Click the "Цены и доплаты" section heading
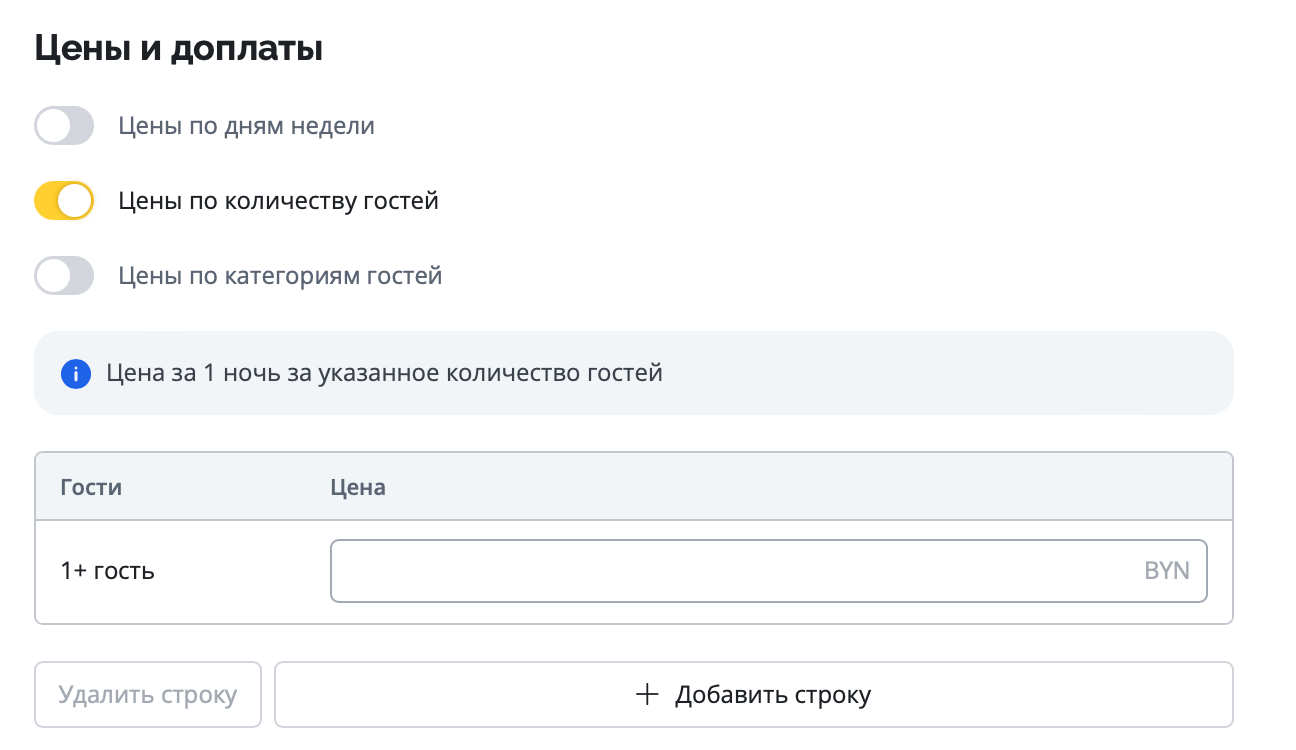The image size is (1296, 750). [179, 49]
